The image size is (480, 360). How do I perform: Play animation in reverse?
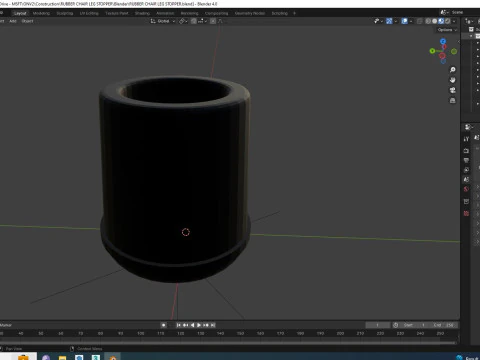192,325
